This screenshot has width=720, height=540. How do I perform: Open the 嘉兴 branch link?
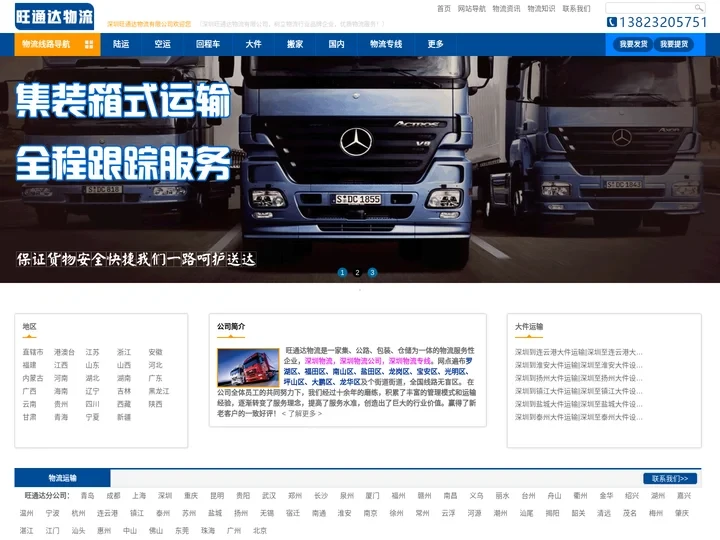click(684, 495)
